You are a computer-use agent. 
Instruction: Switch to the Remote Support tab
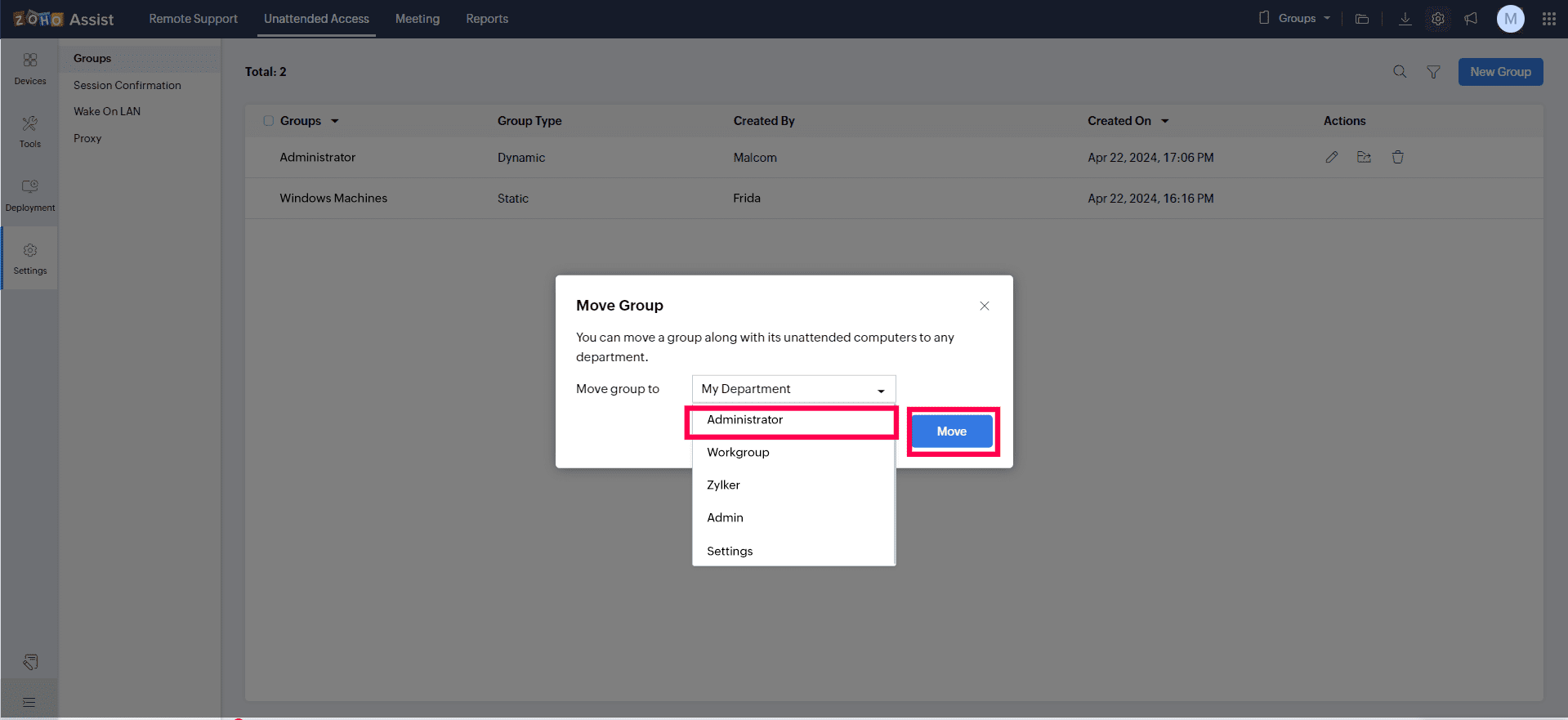[x=193, y=19]
